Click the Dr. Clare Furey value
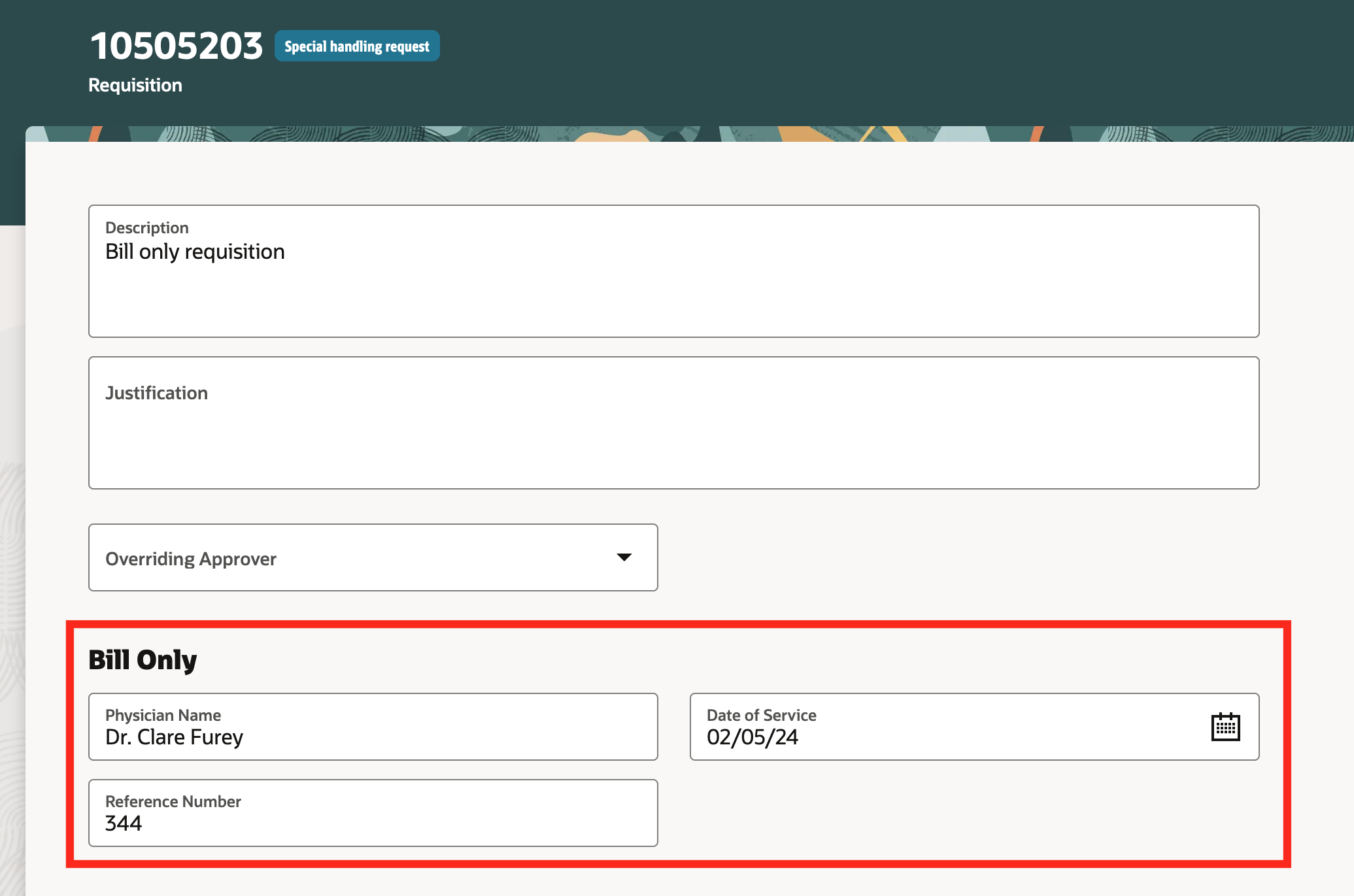The height and width of the screenshot is (896, 1354). tap(174, 737)
